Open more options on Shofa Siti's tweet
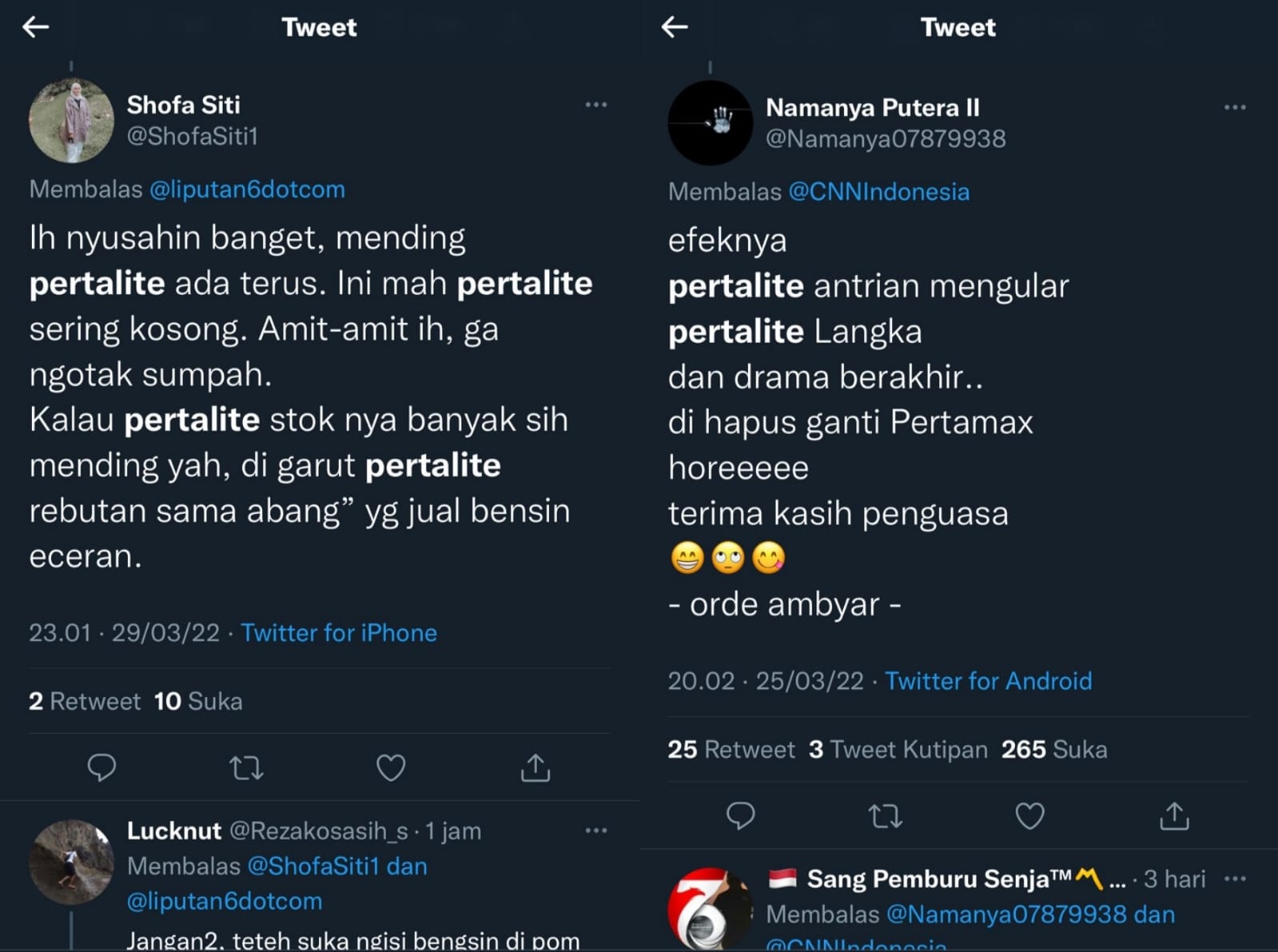The image size is (1278, 952). [x=596, y=105]
